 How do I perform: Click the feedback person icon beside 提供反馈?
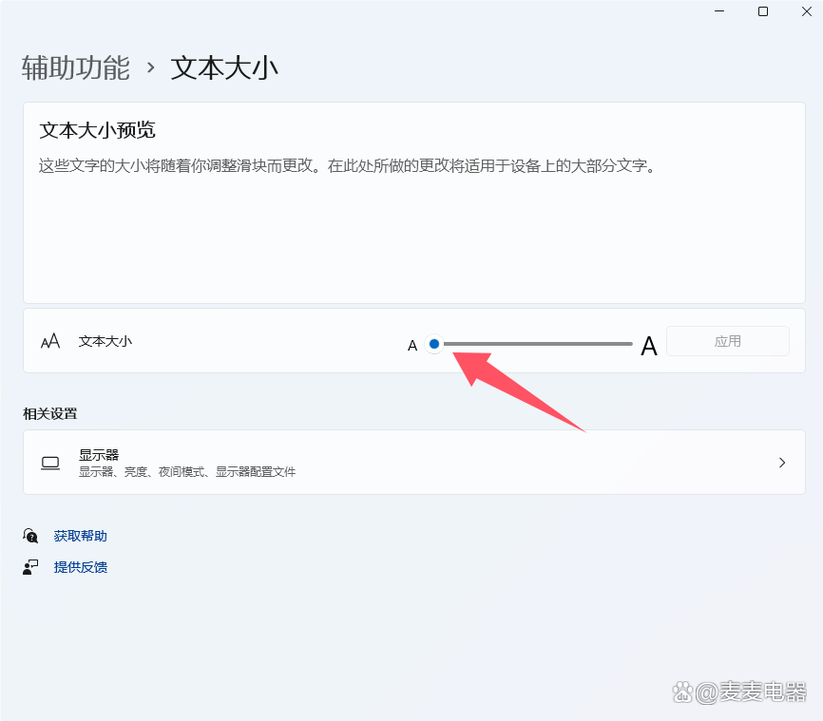point(30,567)
